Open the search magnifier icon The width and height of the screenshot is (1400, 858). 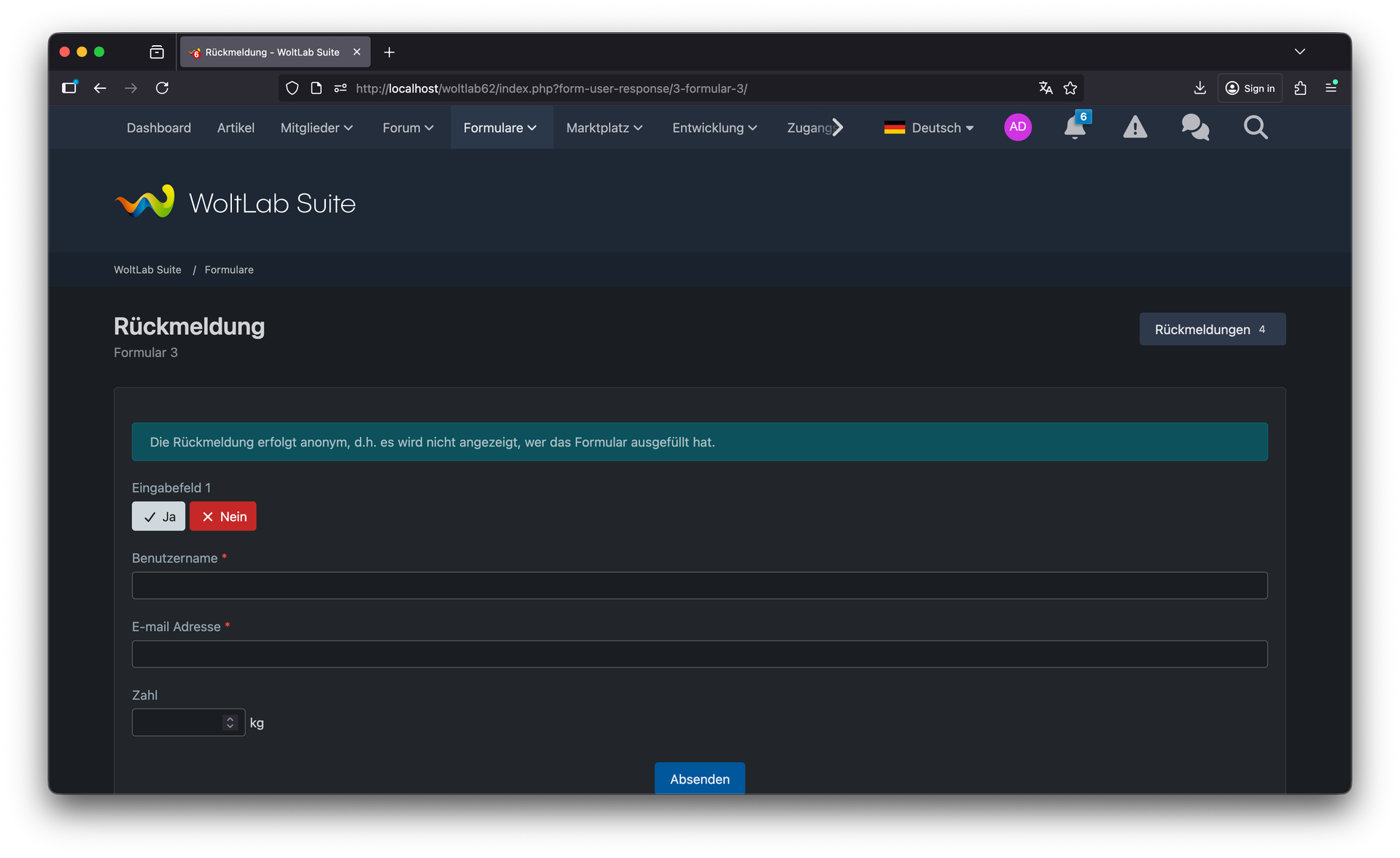coord(1255,128)
